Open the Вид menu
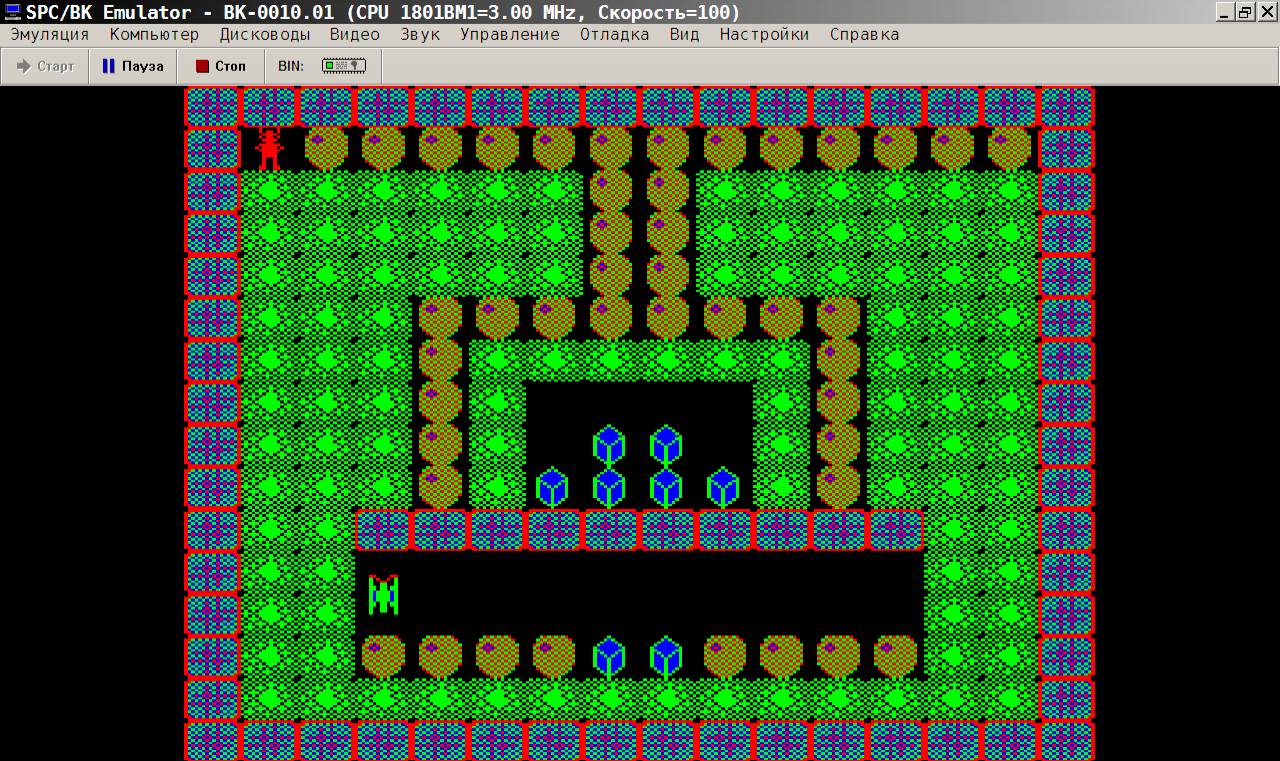Screen dimensions: 1280x761 point(685,34)
